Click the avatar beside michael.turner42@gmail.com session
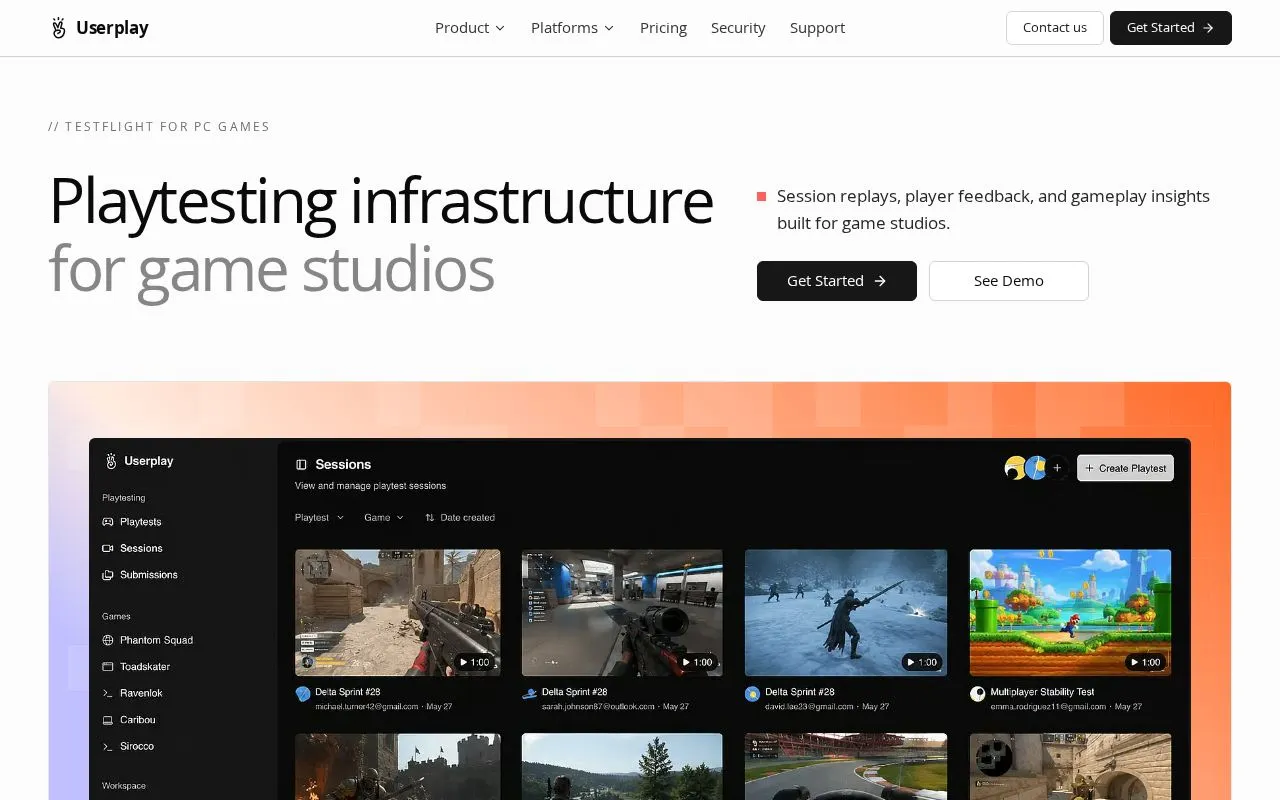This screenshot has height=800, width=1280. coord(303,694)
